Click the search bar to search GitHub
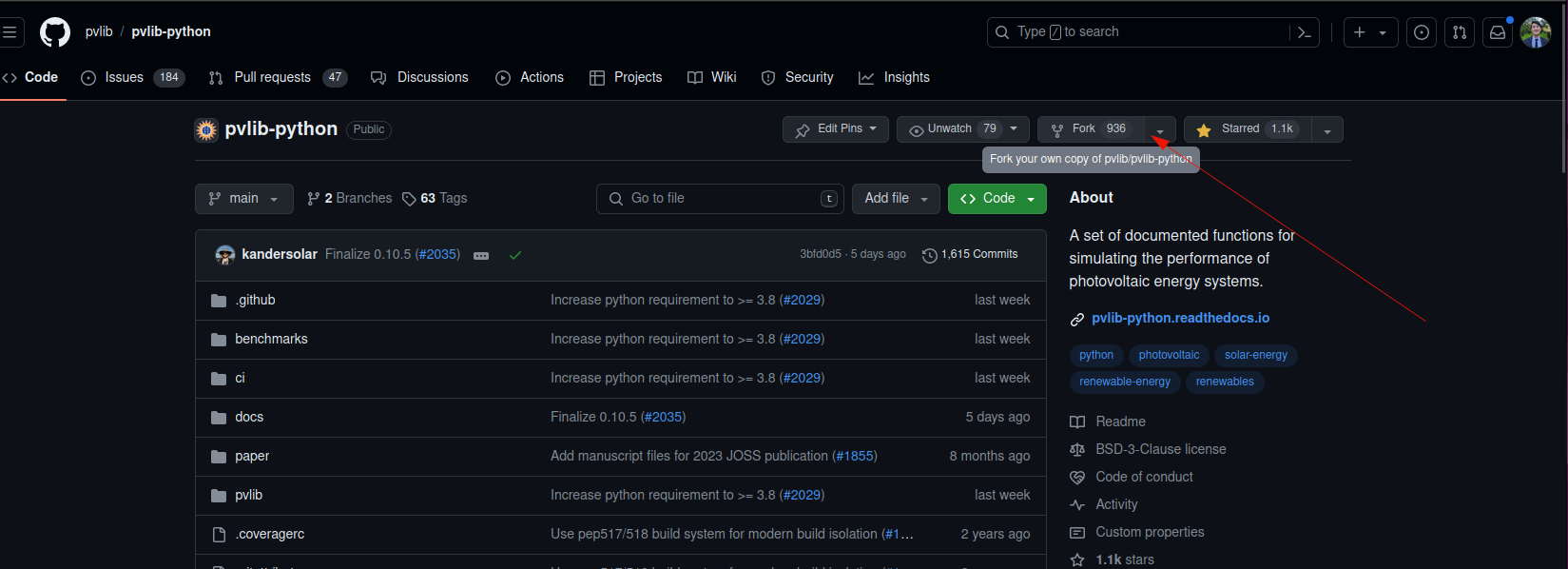Viewport: 1568px width, 569px height. (x=1138, y=32)
